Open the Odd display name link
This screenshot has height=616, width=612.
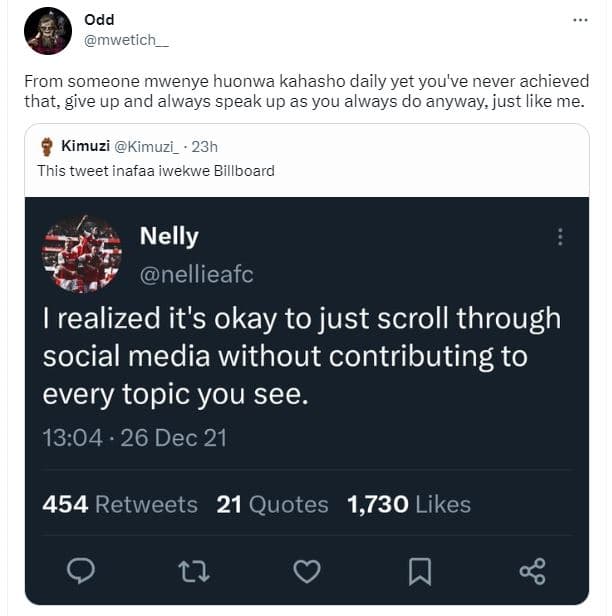click(x=99, y=20)
